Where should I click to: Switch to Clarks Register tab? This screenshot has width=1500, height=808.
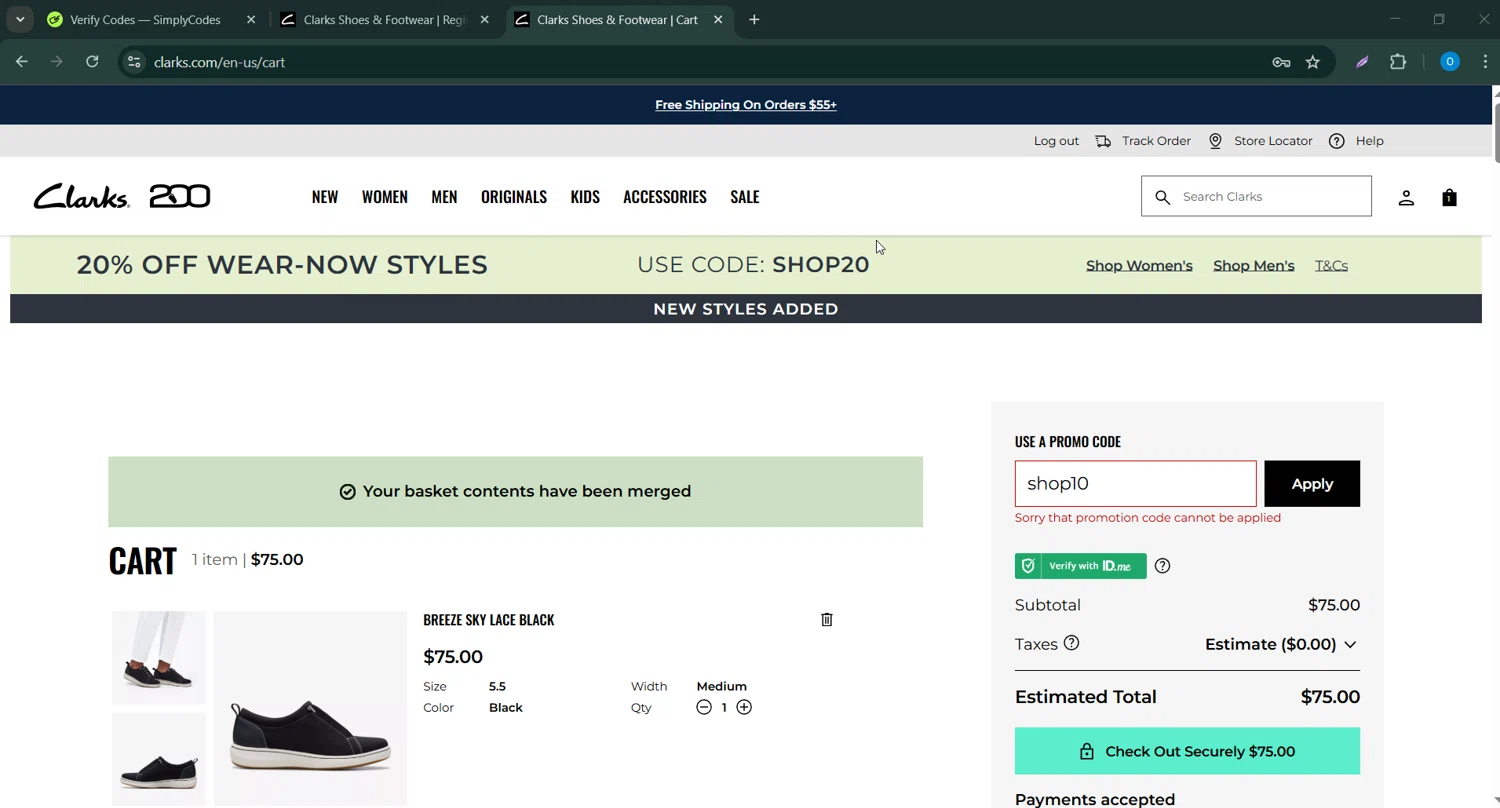tap(385, 19)
